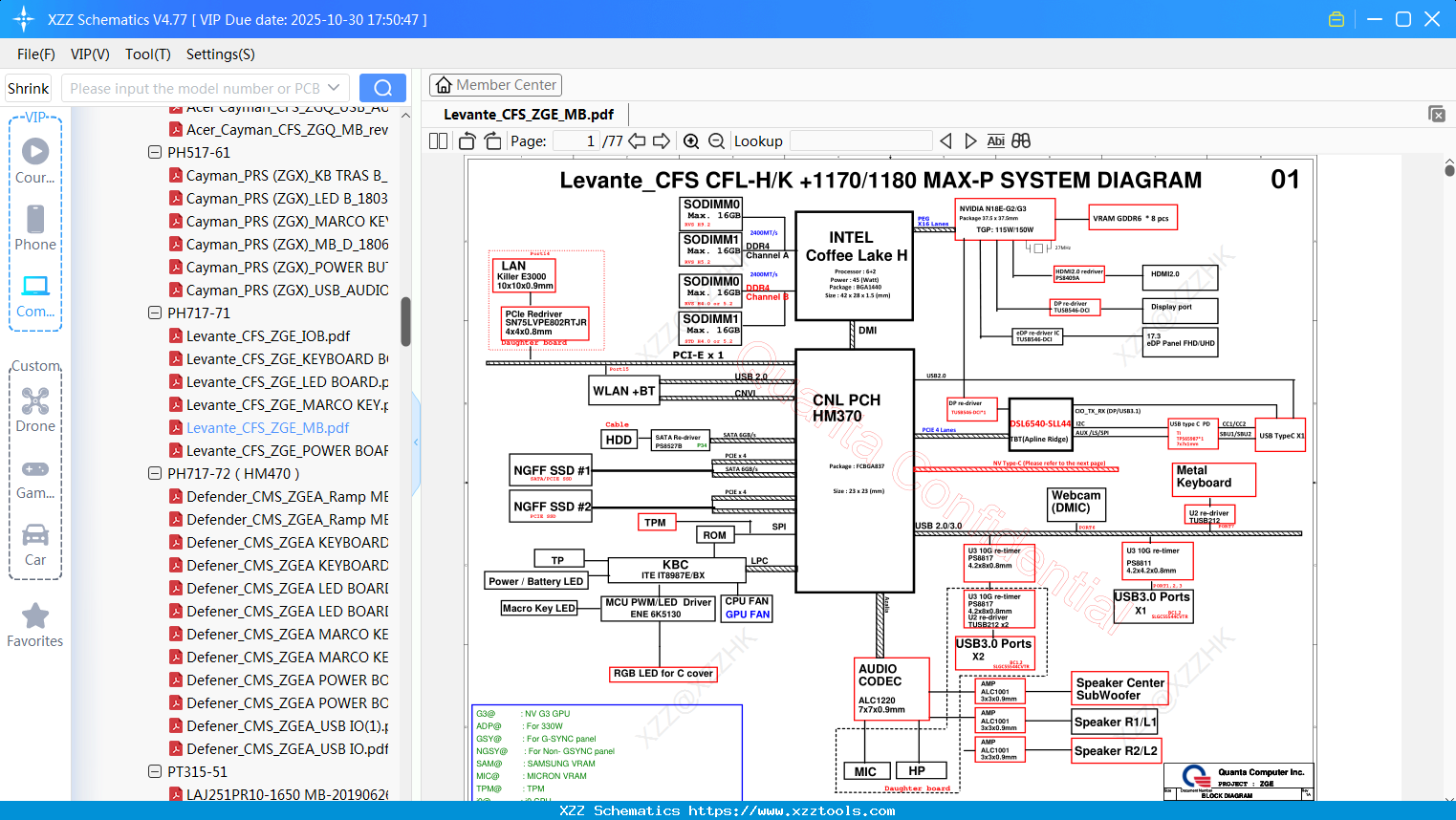
Task: Click the Lookup search field
Action: coord(860,141)
